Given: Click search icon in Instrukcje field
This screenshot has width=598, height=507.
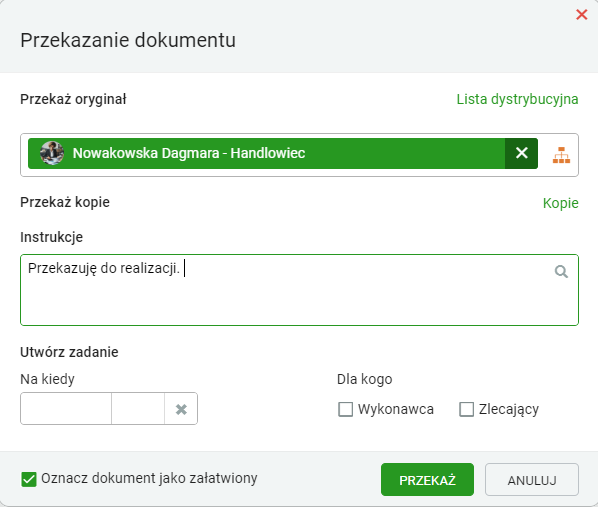Looking at the screenshot, I should pyautogui.click(x=561, y=272).
